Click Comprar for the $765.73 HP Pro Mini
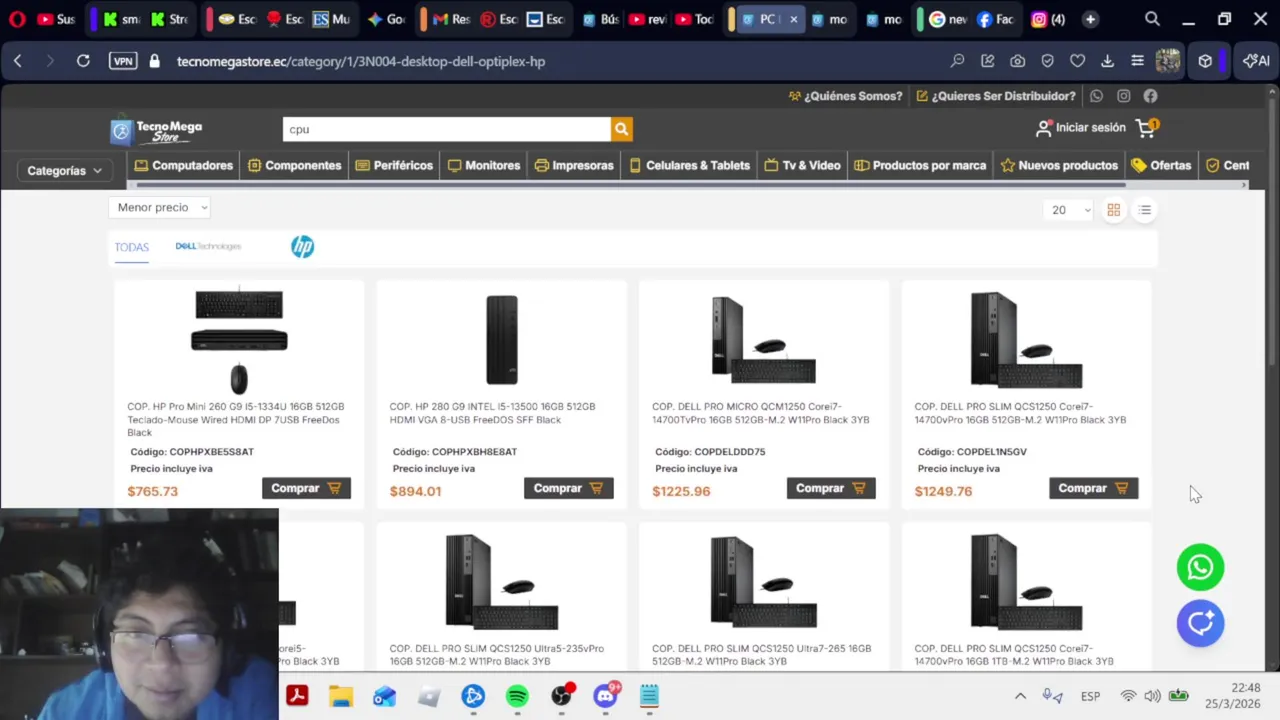The height and width of the screenshot is (720, 1280). pyautogui.click(x=306, y=488)
